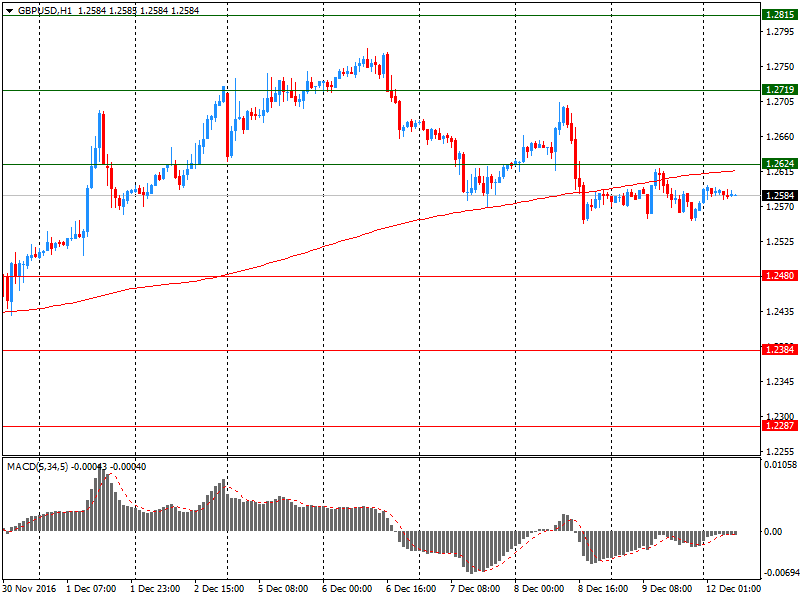This screenshot has height=600, width=800.
Task: Click the MACD zero level 0.00 label
Action: click(x=773, y=532)
